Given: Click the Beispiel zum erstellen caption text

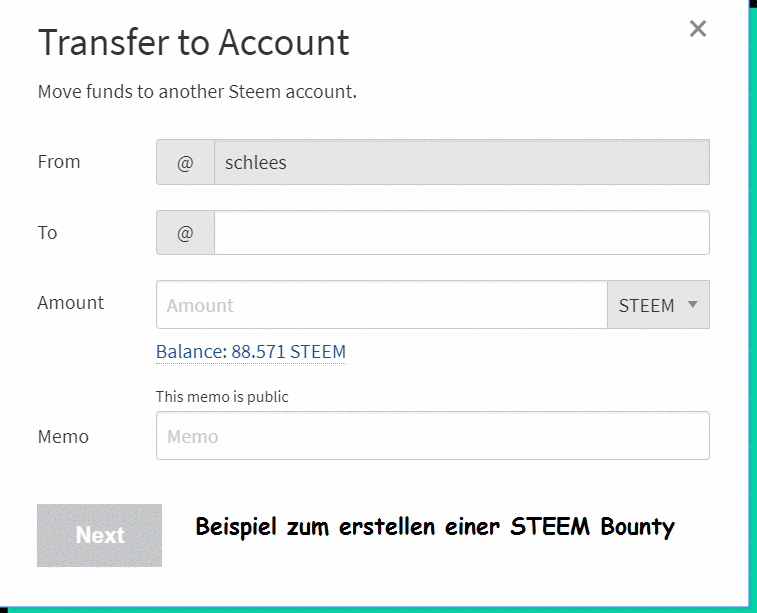Looking at the screenshot, I should (435, 527).
